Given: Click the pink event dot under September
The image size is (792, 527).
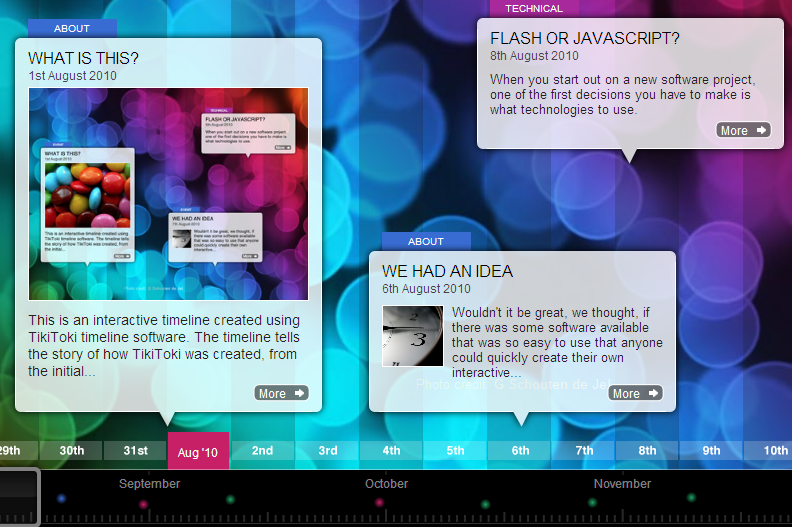Looking at the screenshot, I should [x=143, y=504].
